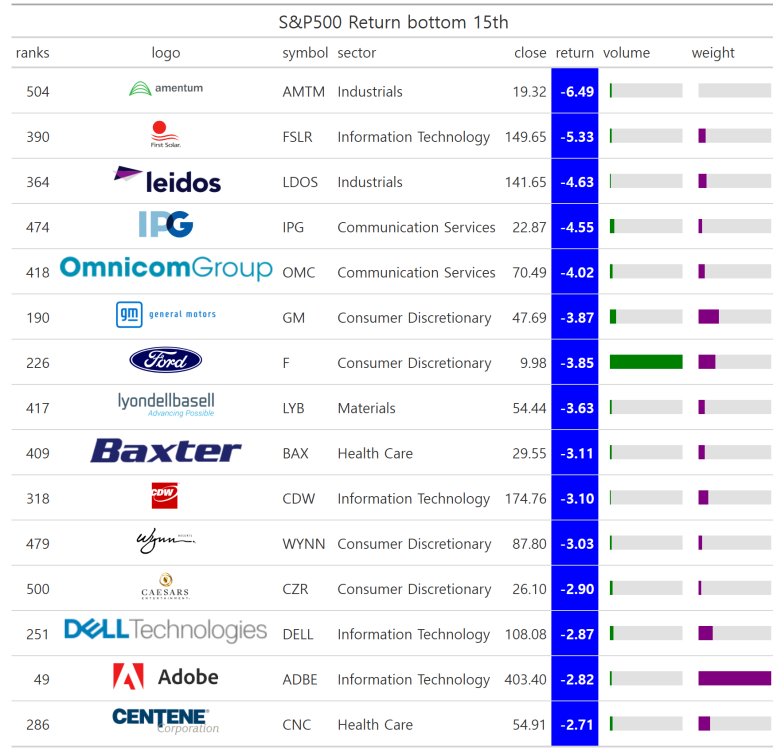
Task: Click GM's purple weight bar
Action: click(708, 317)
